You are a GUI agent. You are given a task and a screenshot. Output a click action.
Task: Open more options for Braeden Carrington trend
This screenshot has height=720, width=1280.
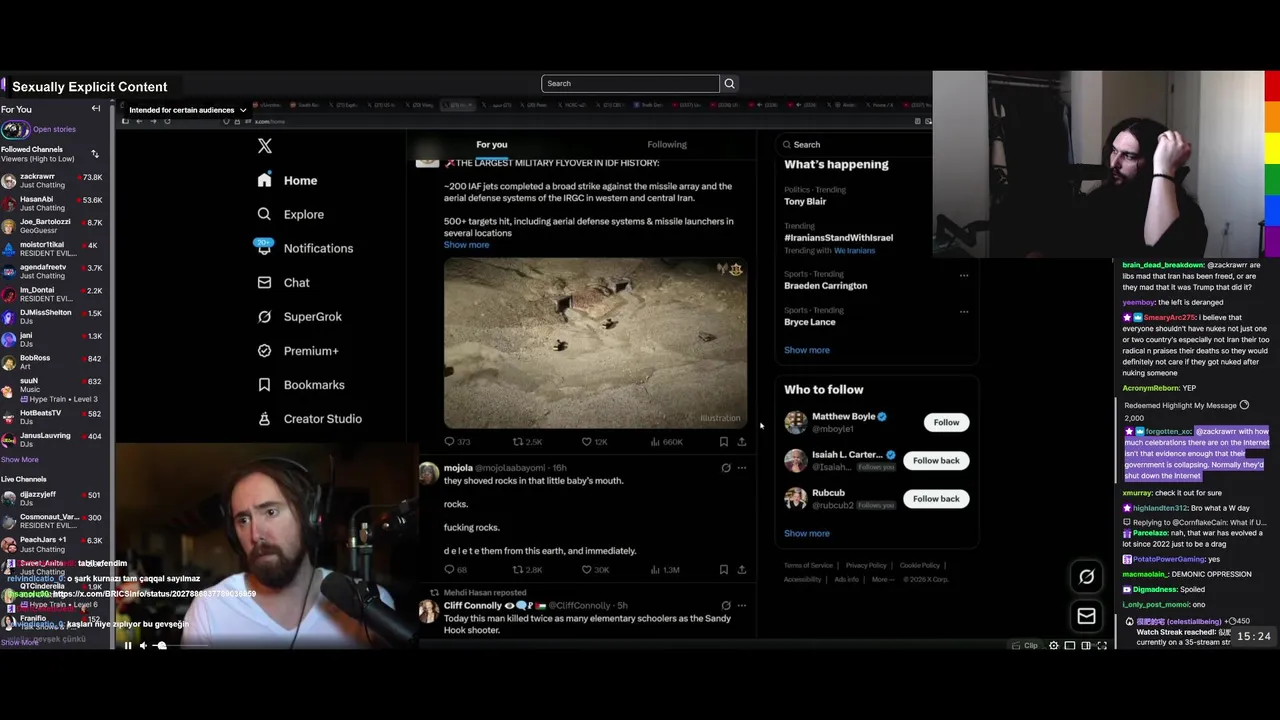964,275
